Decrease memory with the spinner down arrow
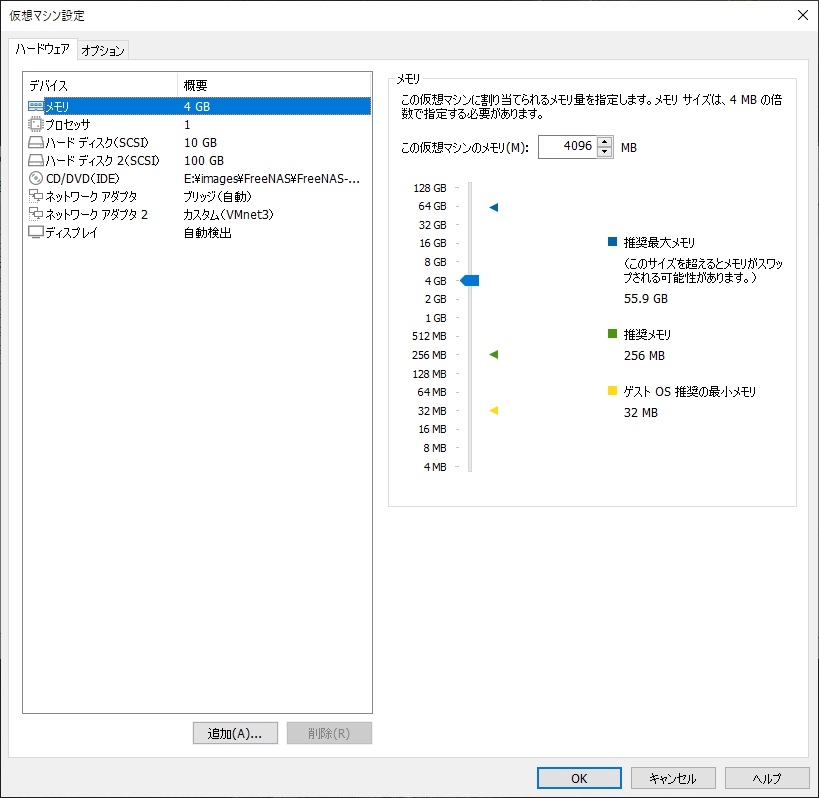This screenshot has height=798, width=819. (x=604, y=152)
